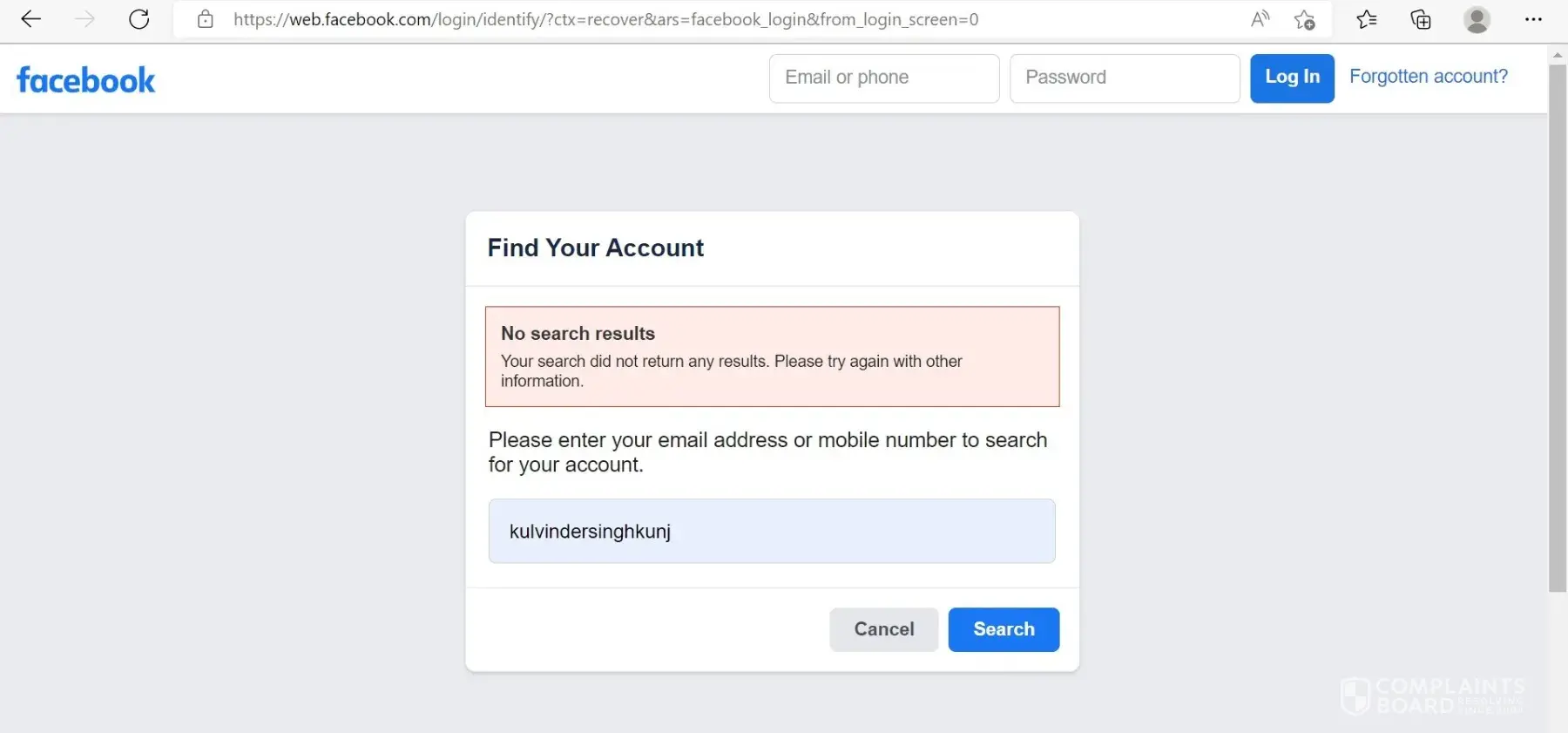Open the Read aloud icon
1568x733 pixels.
click(x=1260, y=19)
